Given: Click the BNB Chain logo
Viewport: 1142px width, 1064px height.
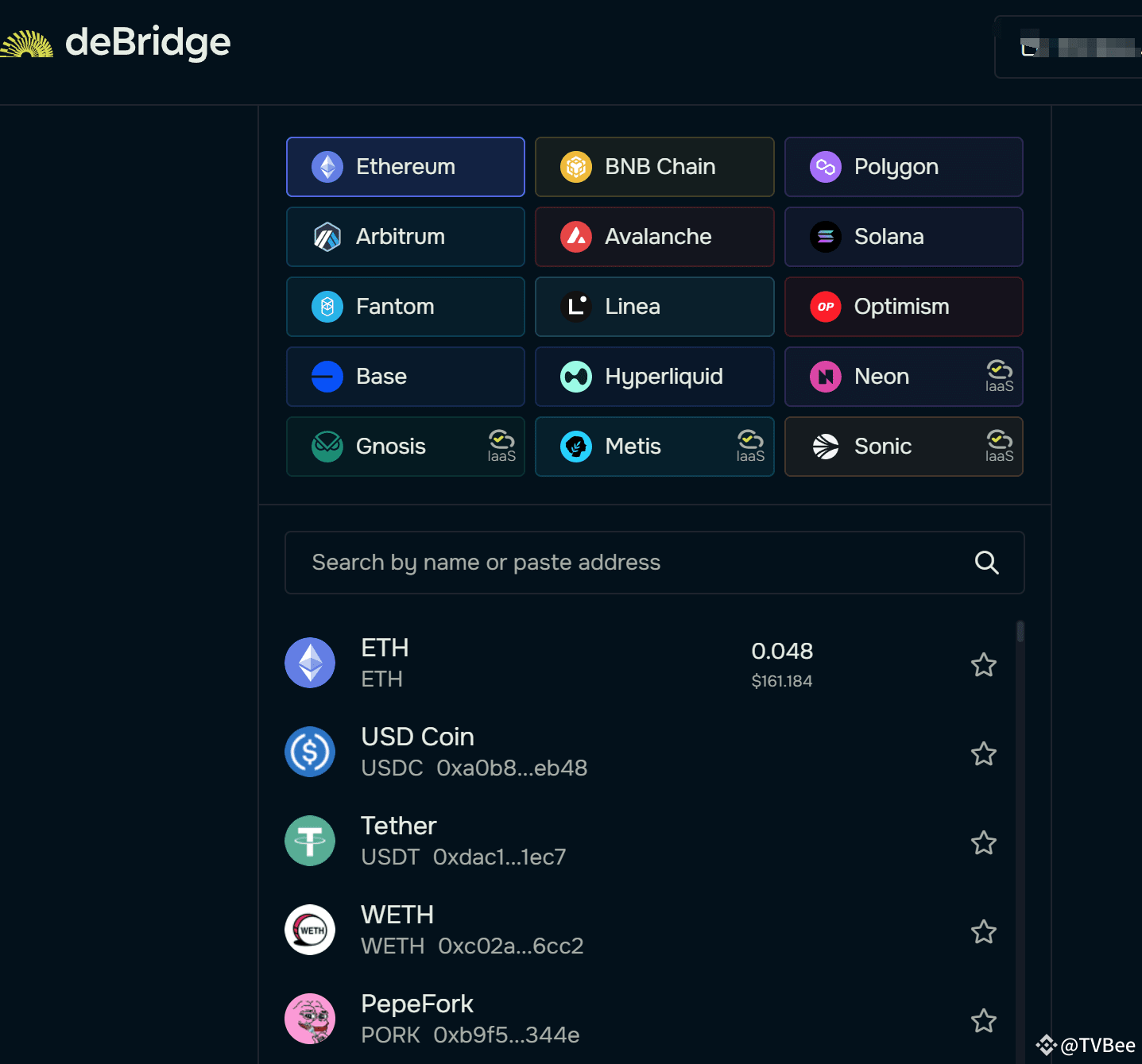Looking at the screenshot, I should tap(576, 167).
